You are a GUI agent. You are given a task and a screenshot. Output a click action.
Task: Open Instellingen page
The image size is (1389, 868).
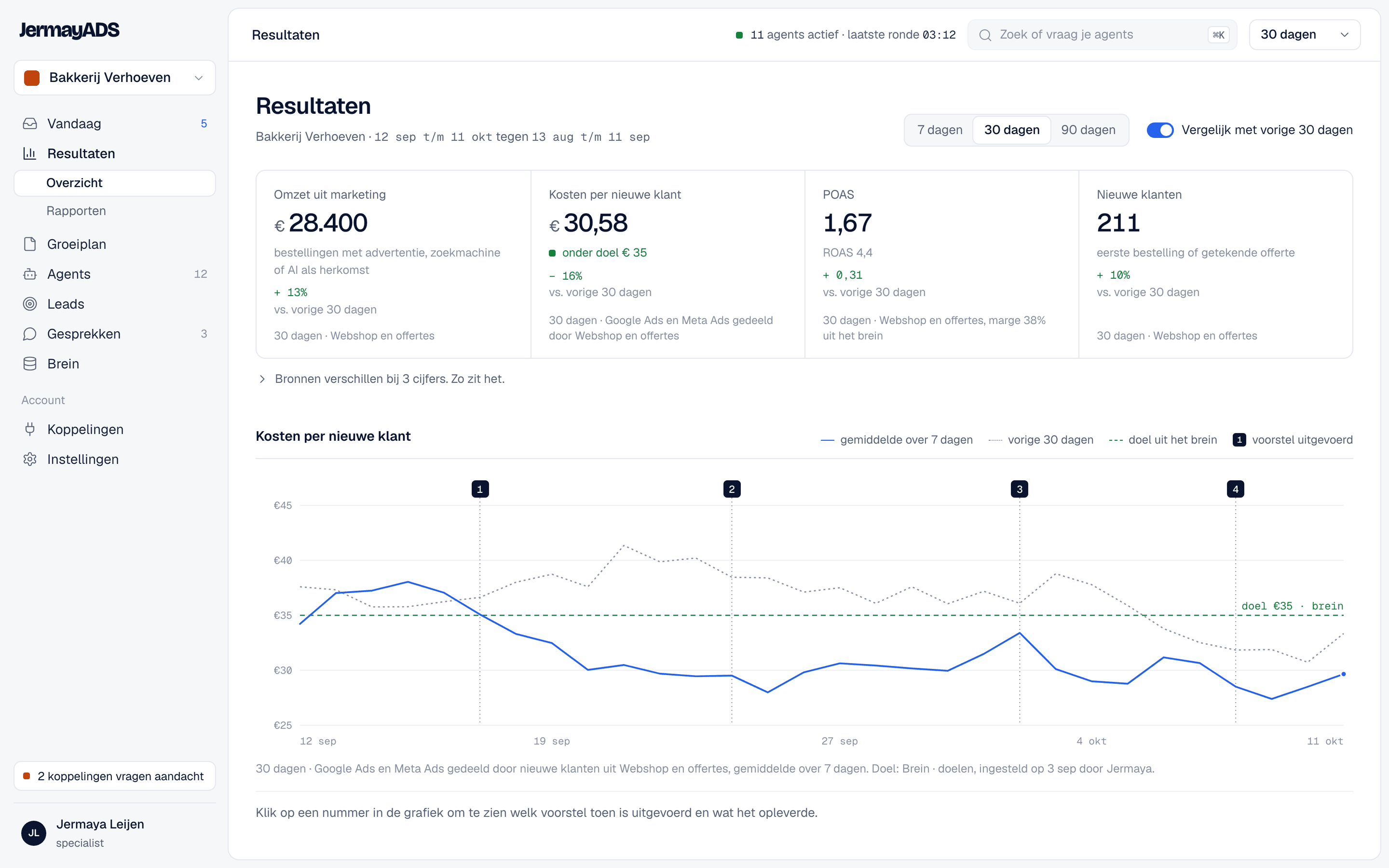click(115, 459)
